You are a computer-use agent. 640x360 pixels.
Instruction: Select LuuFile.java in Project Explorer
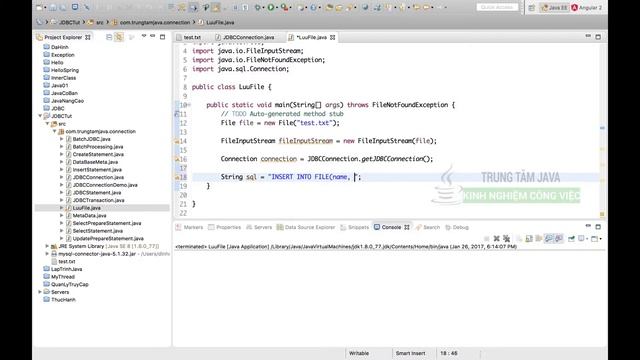click(x=87, y=208)
